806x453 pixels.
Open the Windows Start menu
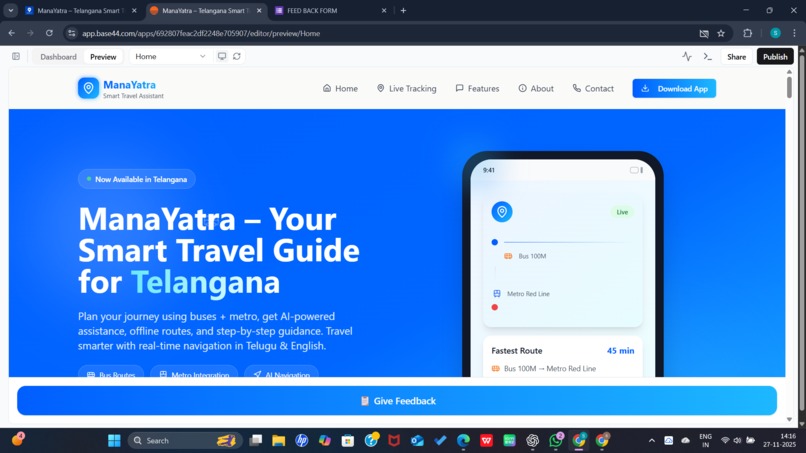pos(114,440)
